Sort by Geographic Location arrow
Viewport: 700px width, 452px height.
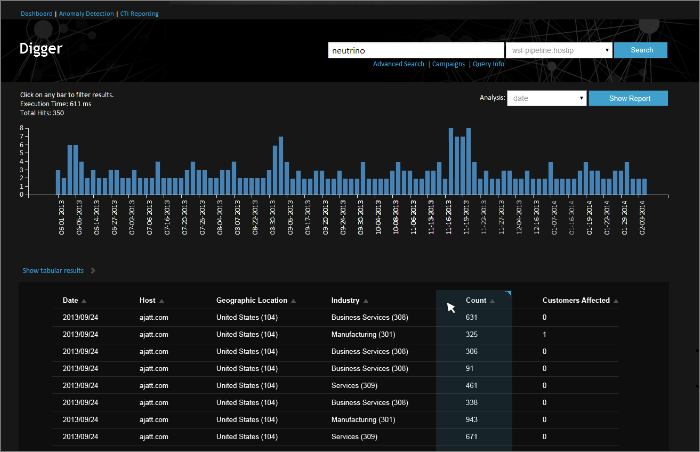pos(294,301)
